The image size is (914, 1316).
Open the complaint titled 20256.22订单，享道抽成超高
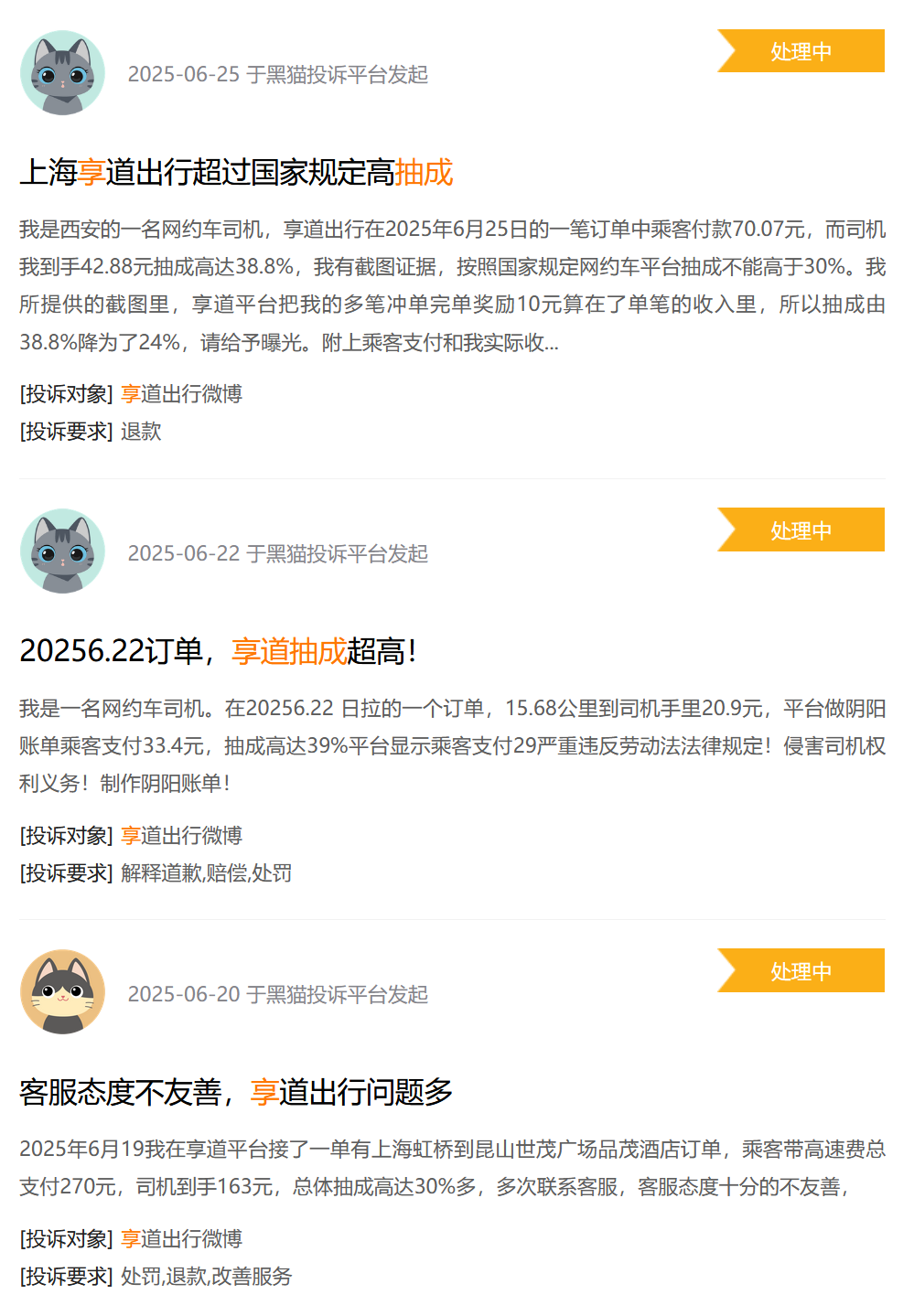click(x=218, y=651)
